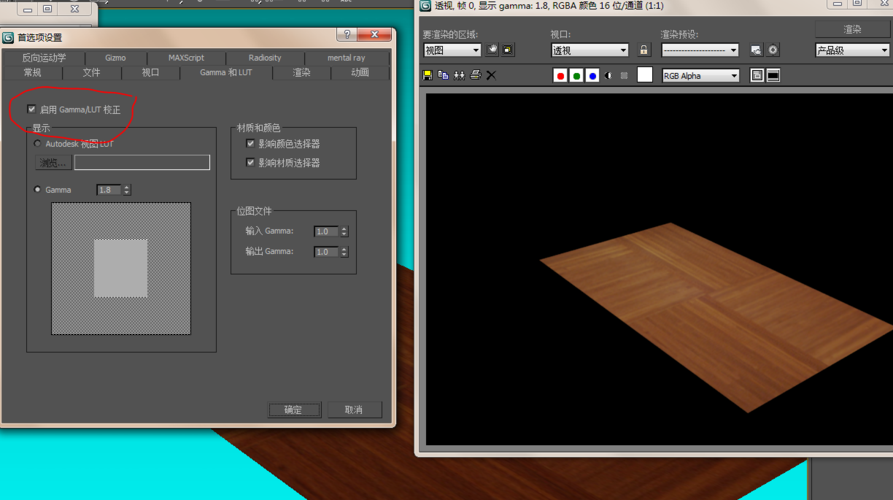The image size is (893, 500).
Task: Clear the render with the X icon
Action: [491, 76]
